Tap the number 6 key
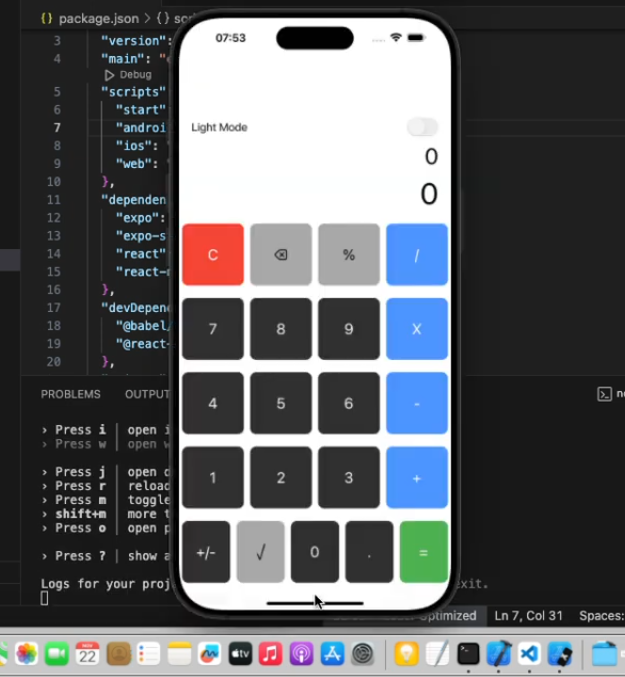Viewport: 625px width, 677px height. coord(349,403)
